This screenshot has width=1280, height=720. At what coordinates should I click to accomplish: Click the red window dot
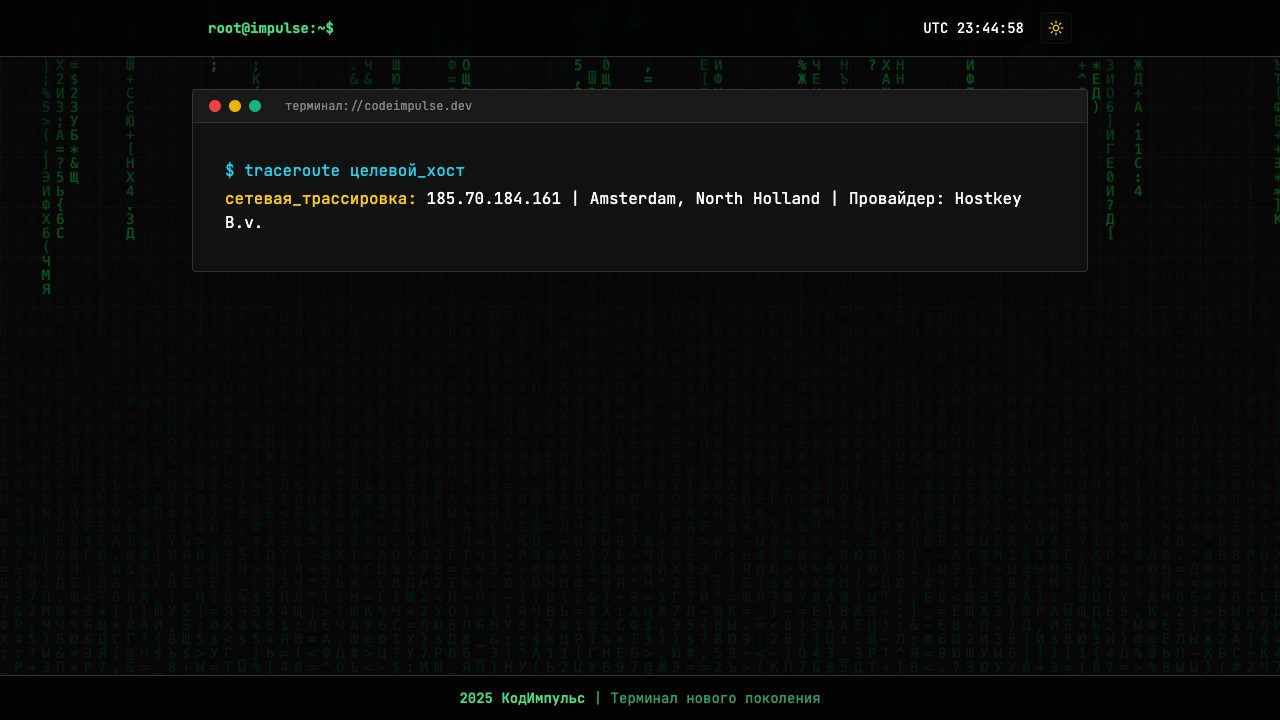pos(215,106)
